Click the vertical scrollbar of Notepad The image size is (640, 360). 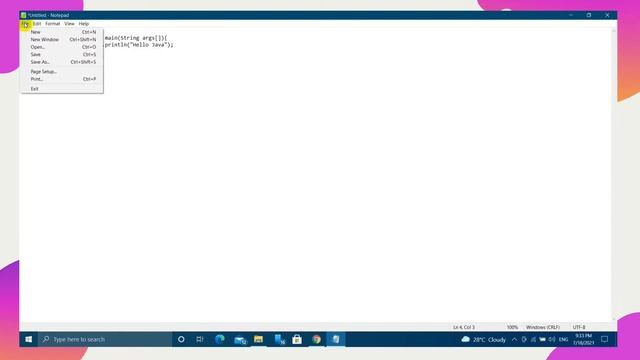pyautogui.click(x=614, y=175)
